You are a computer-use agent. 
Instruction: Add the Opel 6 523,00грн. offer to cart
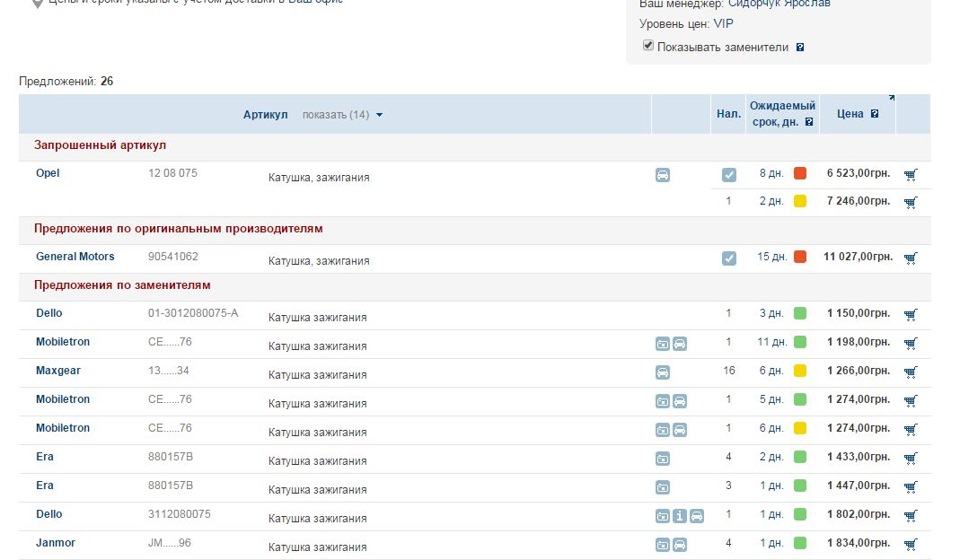coord(910,174)
